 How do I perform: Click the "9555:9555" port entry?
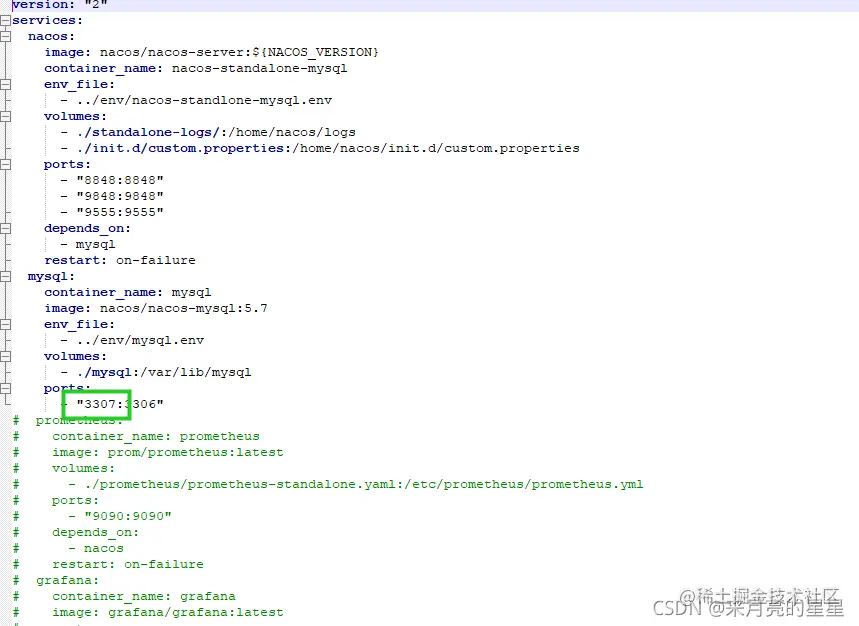click(x=120, y=212)
